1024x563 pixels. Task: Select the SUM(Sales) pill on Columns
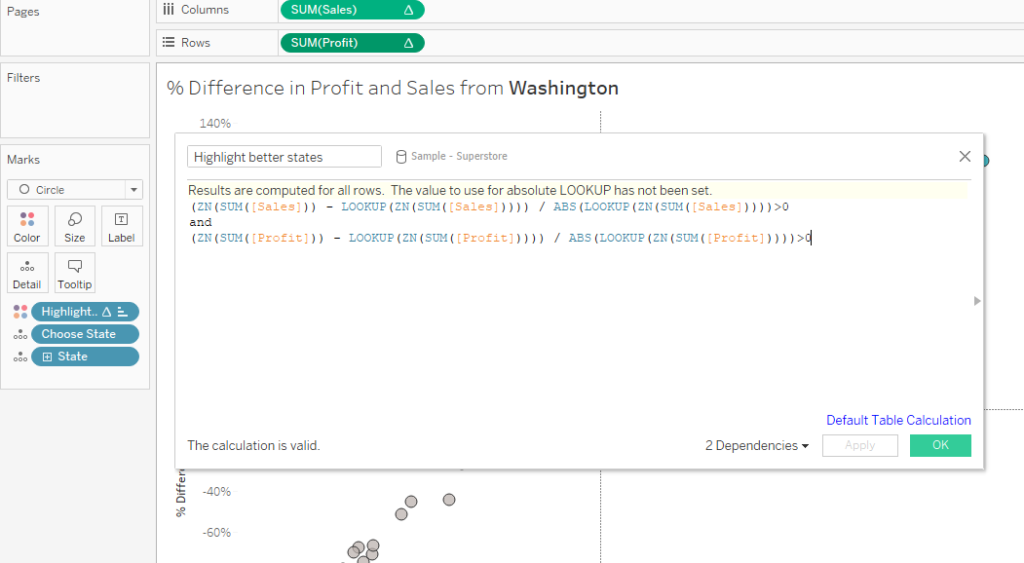click(351, 10)
